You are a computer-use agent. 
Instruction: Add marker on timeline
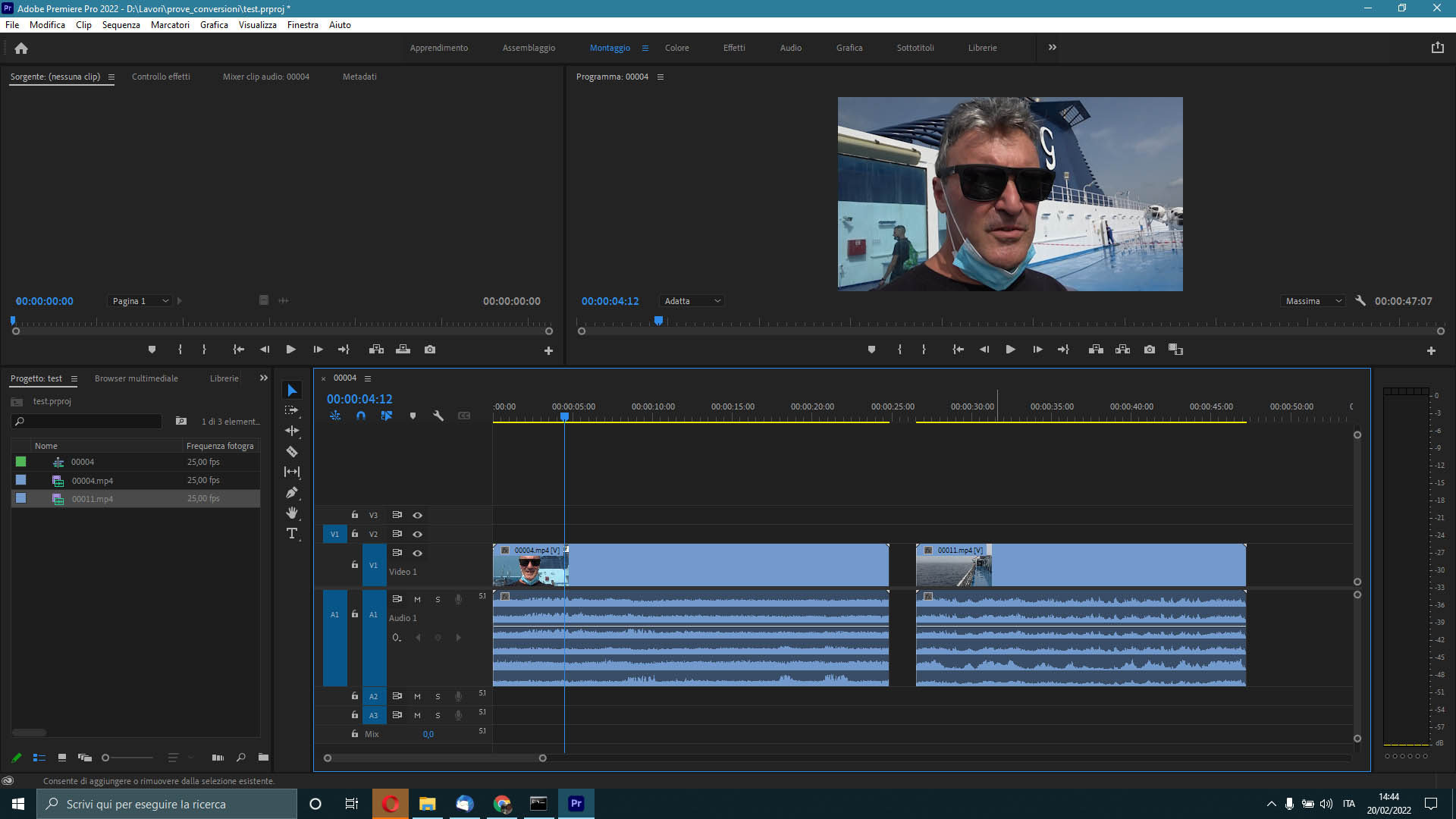tap(413, 416)
